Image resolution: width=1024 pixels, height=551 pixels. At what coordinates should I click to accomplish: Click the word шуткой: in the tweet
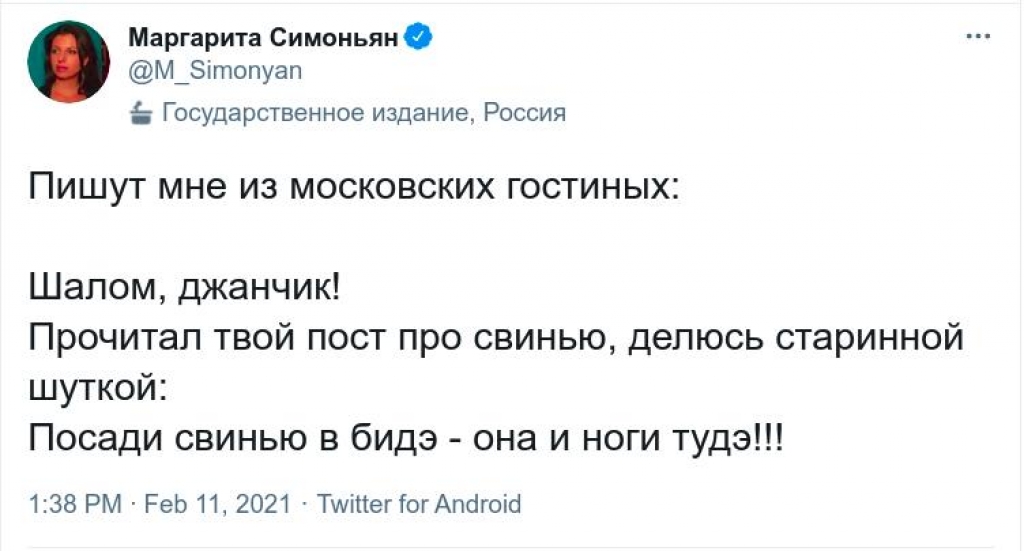click(99, 390)
